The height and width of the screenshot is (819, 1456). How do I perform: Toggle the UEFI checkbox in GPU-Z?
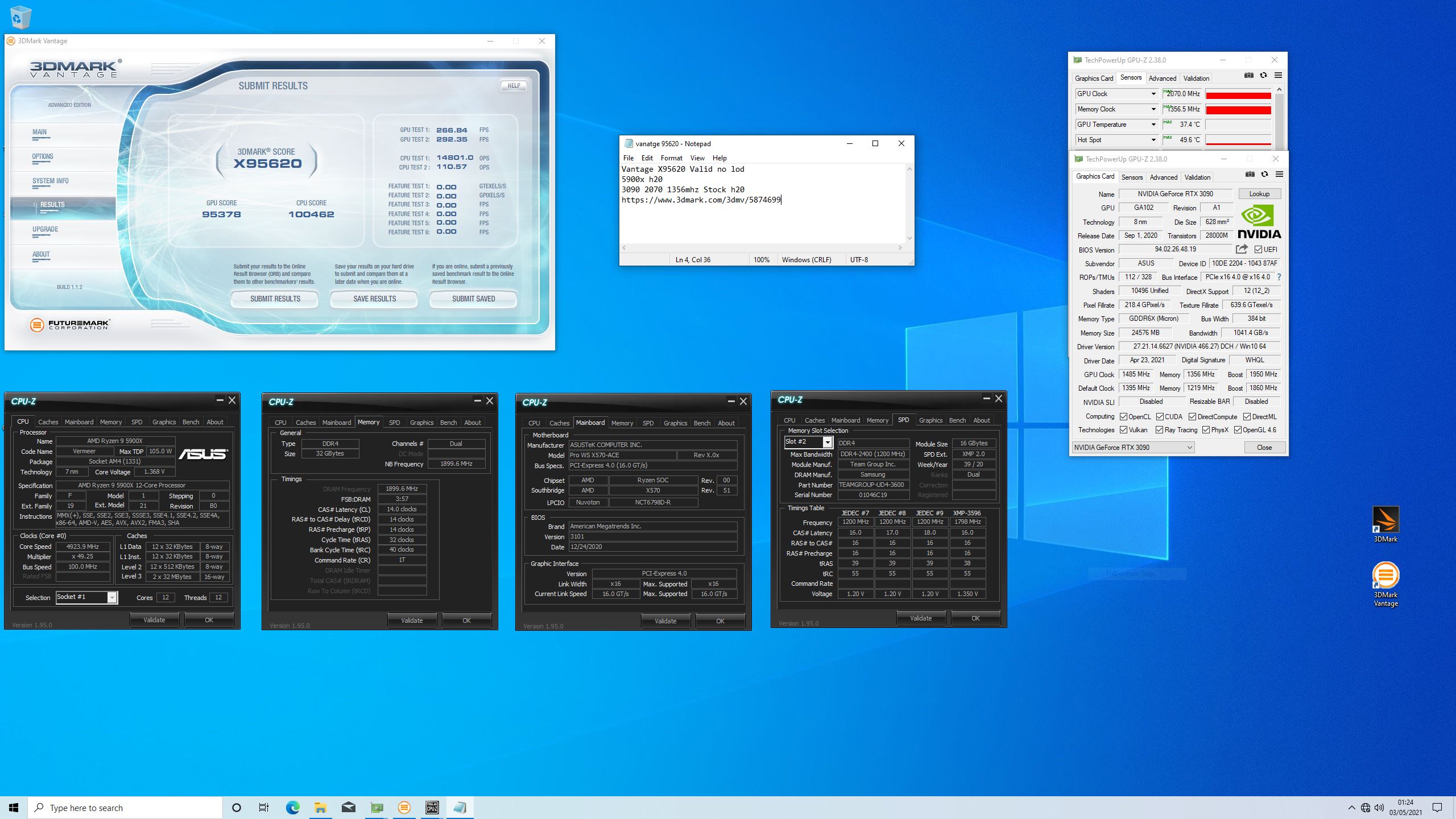[x=1258, y=249]
